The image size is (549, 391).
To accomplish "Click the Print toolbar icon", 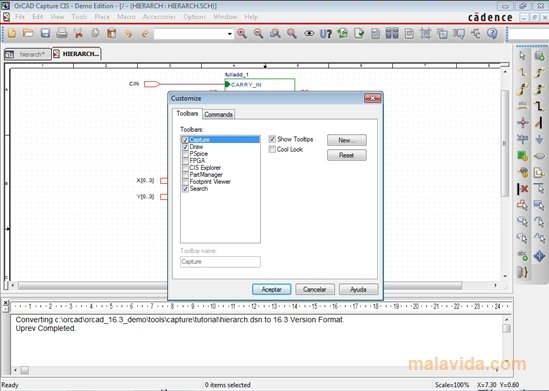I will pos(62,34).
